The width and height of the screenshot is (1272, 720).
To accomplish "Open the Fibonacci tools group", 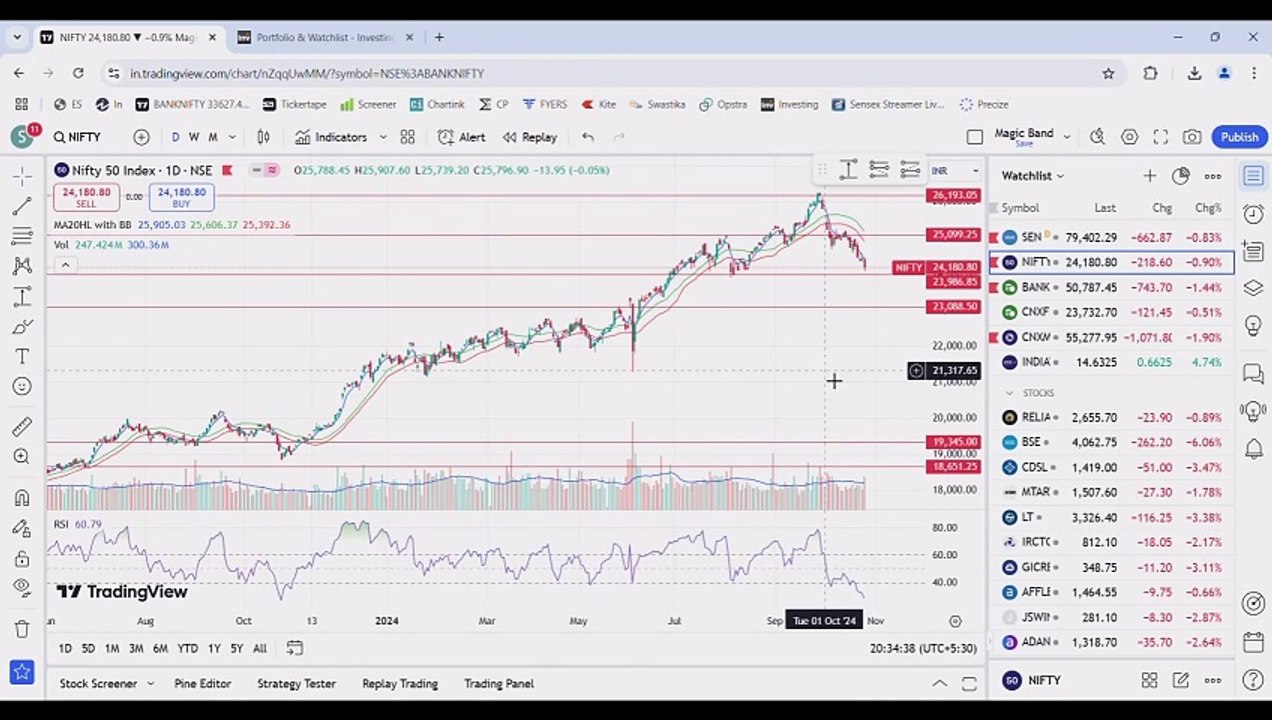I will click(21, 236).
